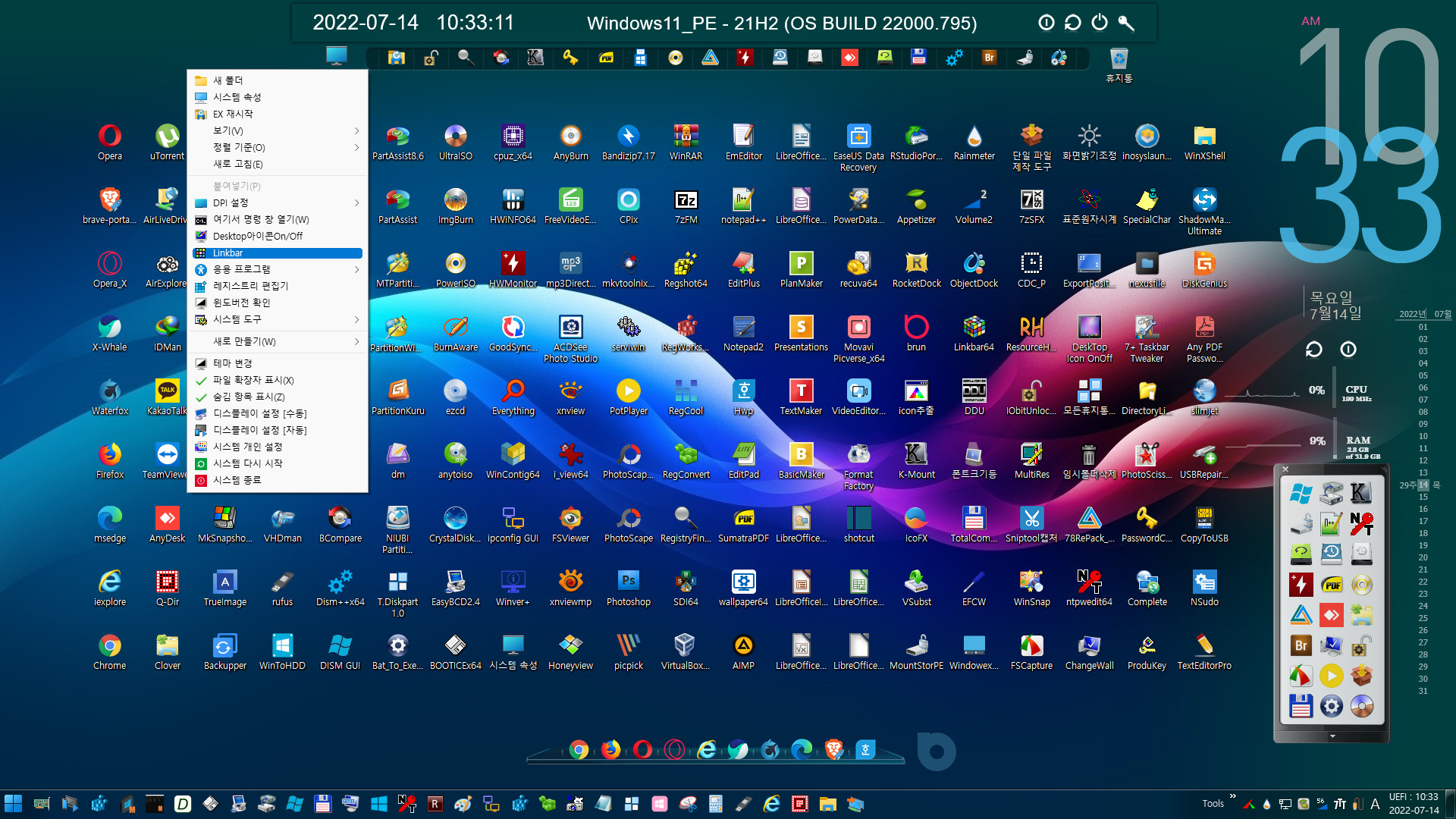Expand the 정렬 기준(O) submenu

278,147
